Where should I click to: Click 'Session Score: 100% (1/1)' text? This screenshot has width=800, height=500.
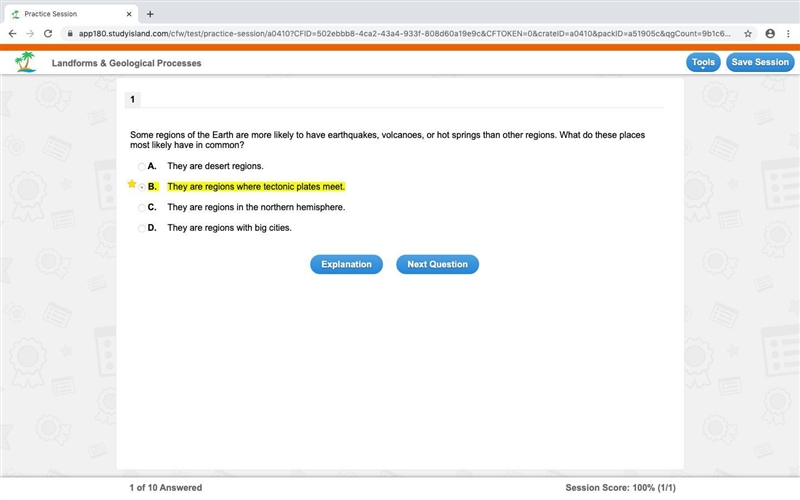(x=620, y=488)
